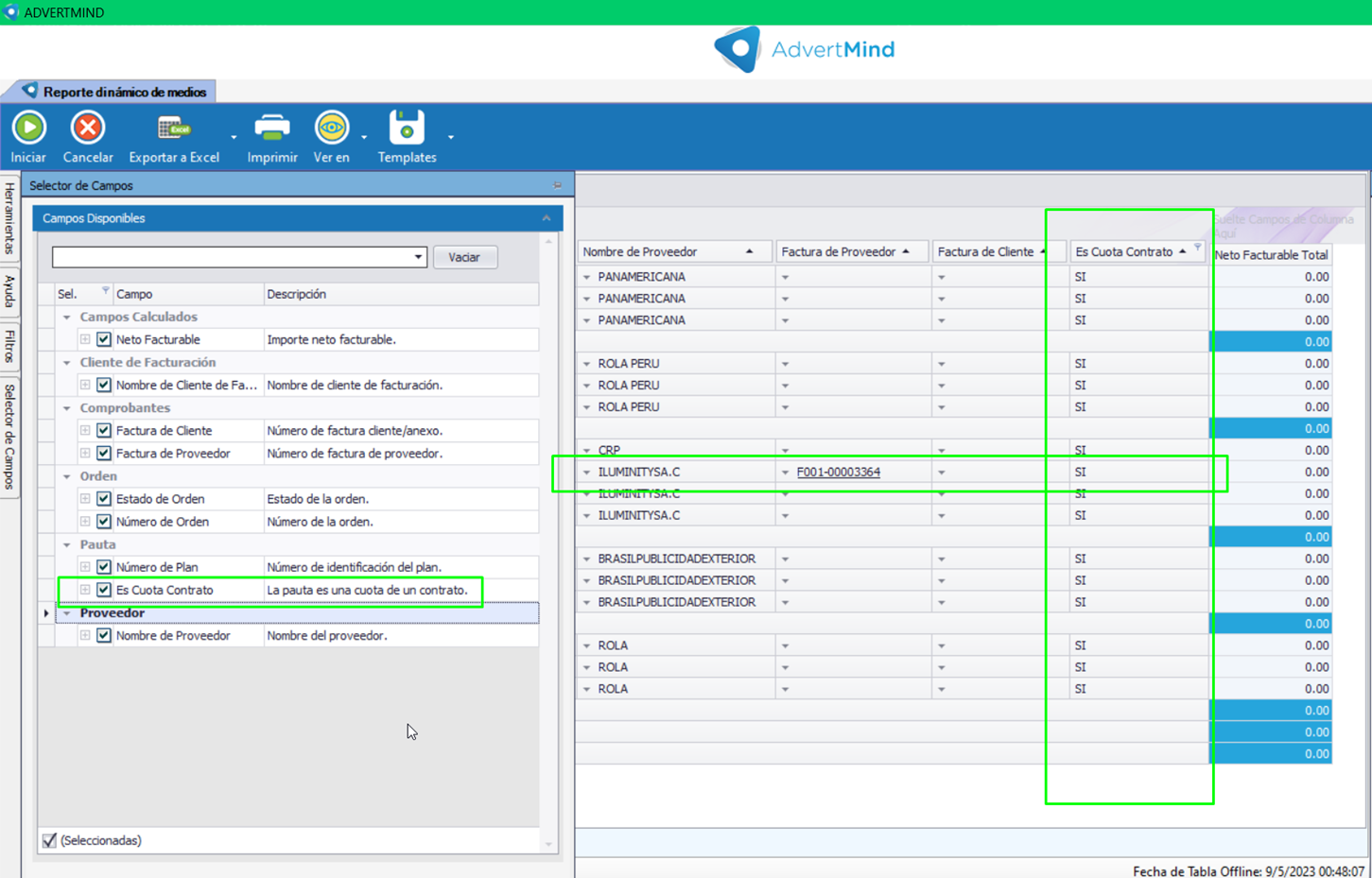Screen dimensions: 1372x878
Task: Click the Cancelar red X icon
Action: pyautogui.click(x=88, y=128)
